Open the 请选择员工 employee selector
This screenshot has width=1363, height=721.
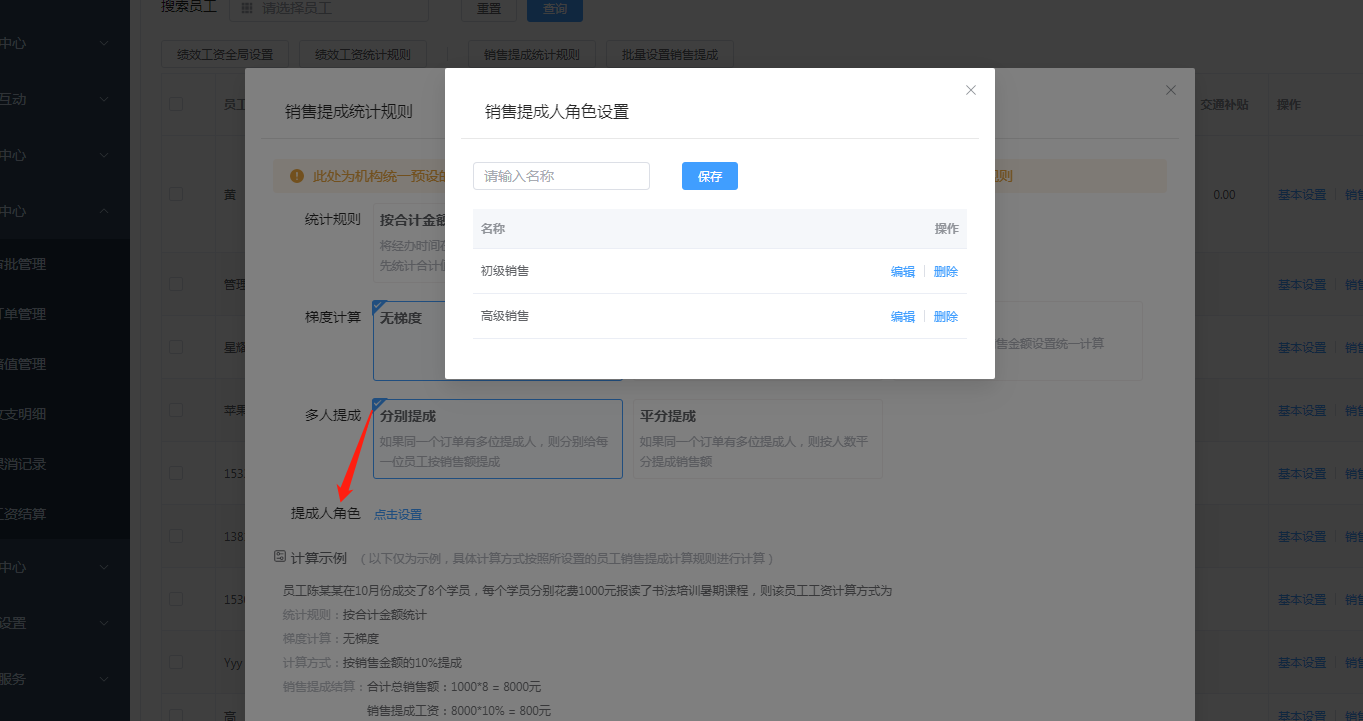[329, 8]
